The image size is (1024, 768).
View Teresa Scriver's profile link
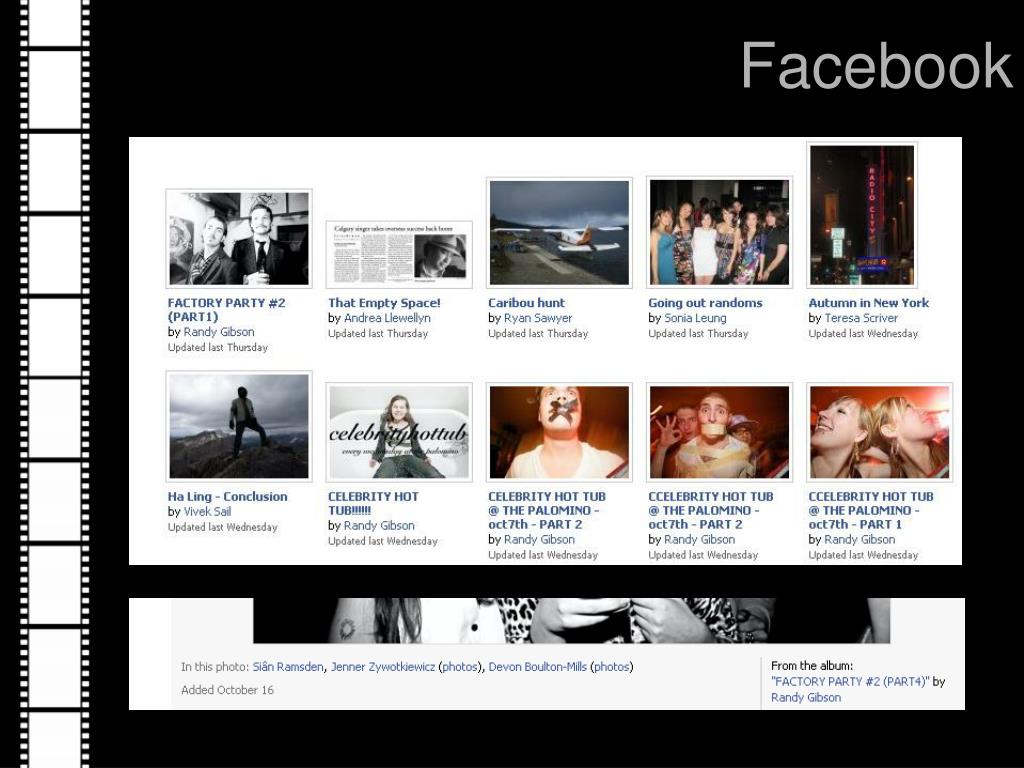tap(861, 318)
